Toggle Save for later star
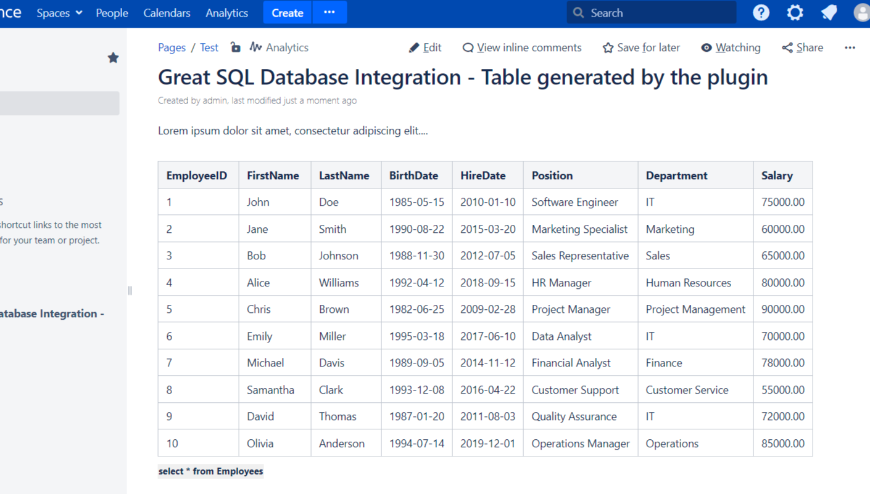The image size is (870, 494). tap(641, 47)
